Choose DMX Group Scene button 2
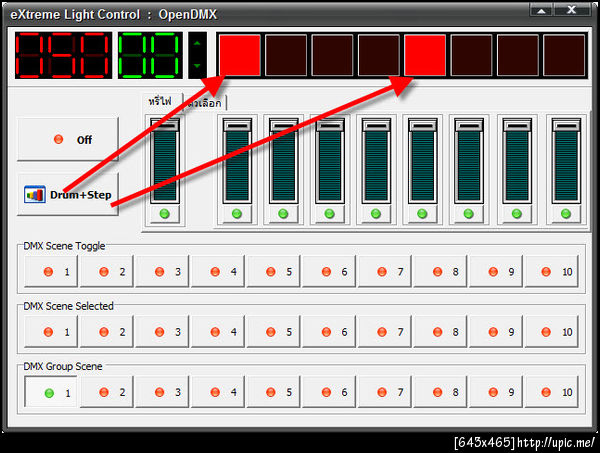 pos(107,392)
